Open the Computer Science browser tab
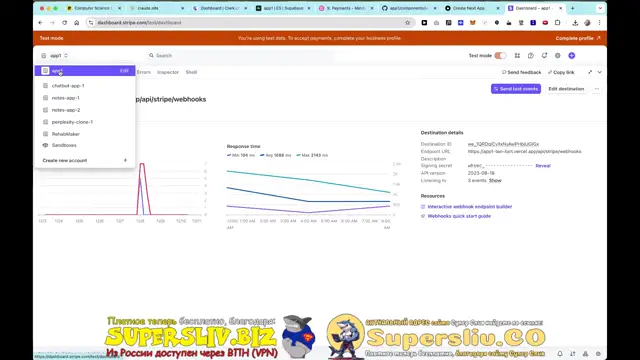 coord(93,8)
